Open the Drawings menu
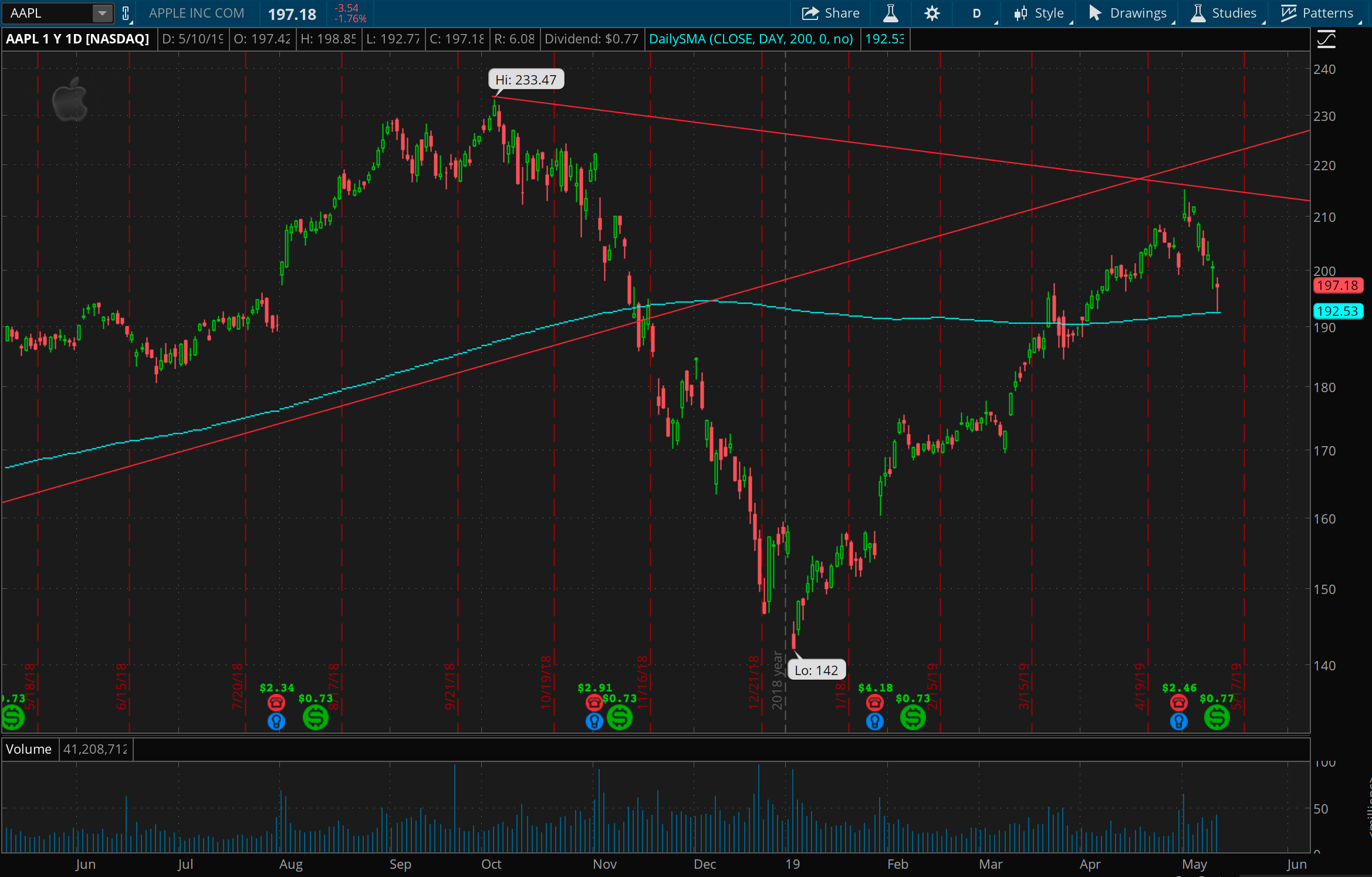1372x877 pixels. (1130, 13)
